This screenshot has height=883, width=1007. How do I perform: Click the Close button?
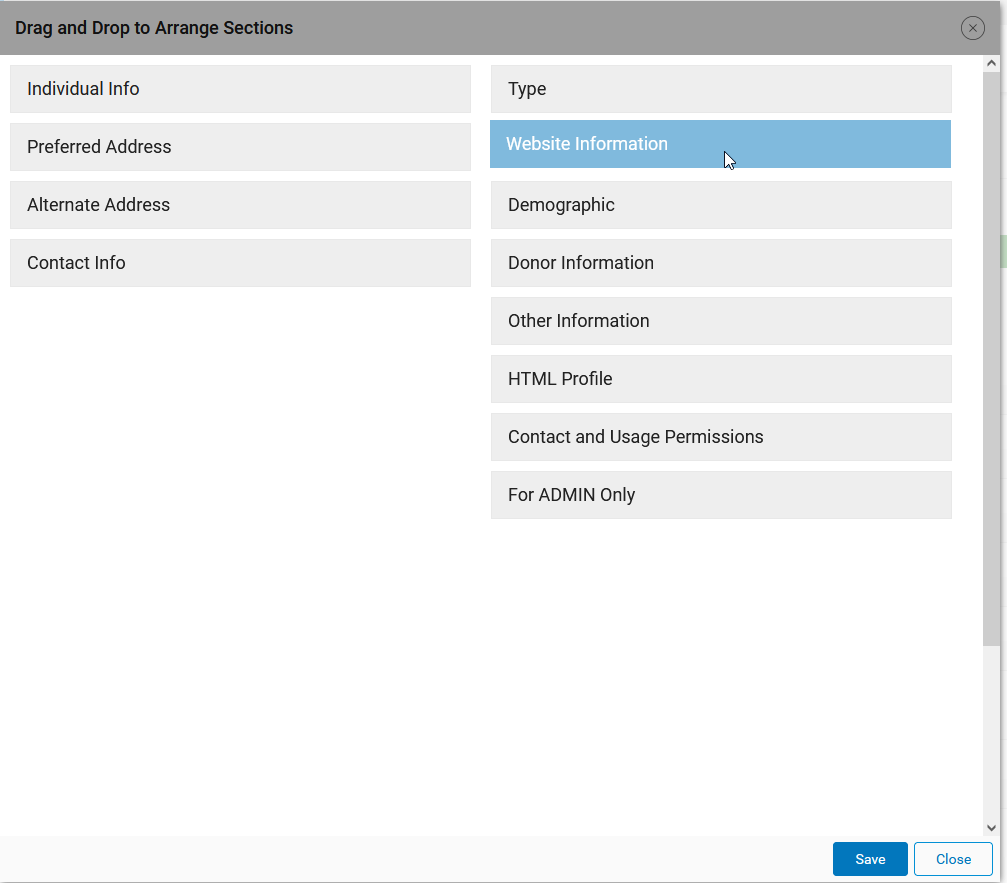point(953,859)
